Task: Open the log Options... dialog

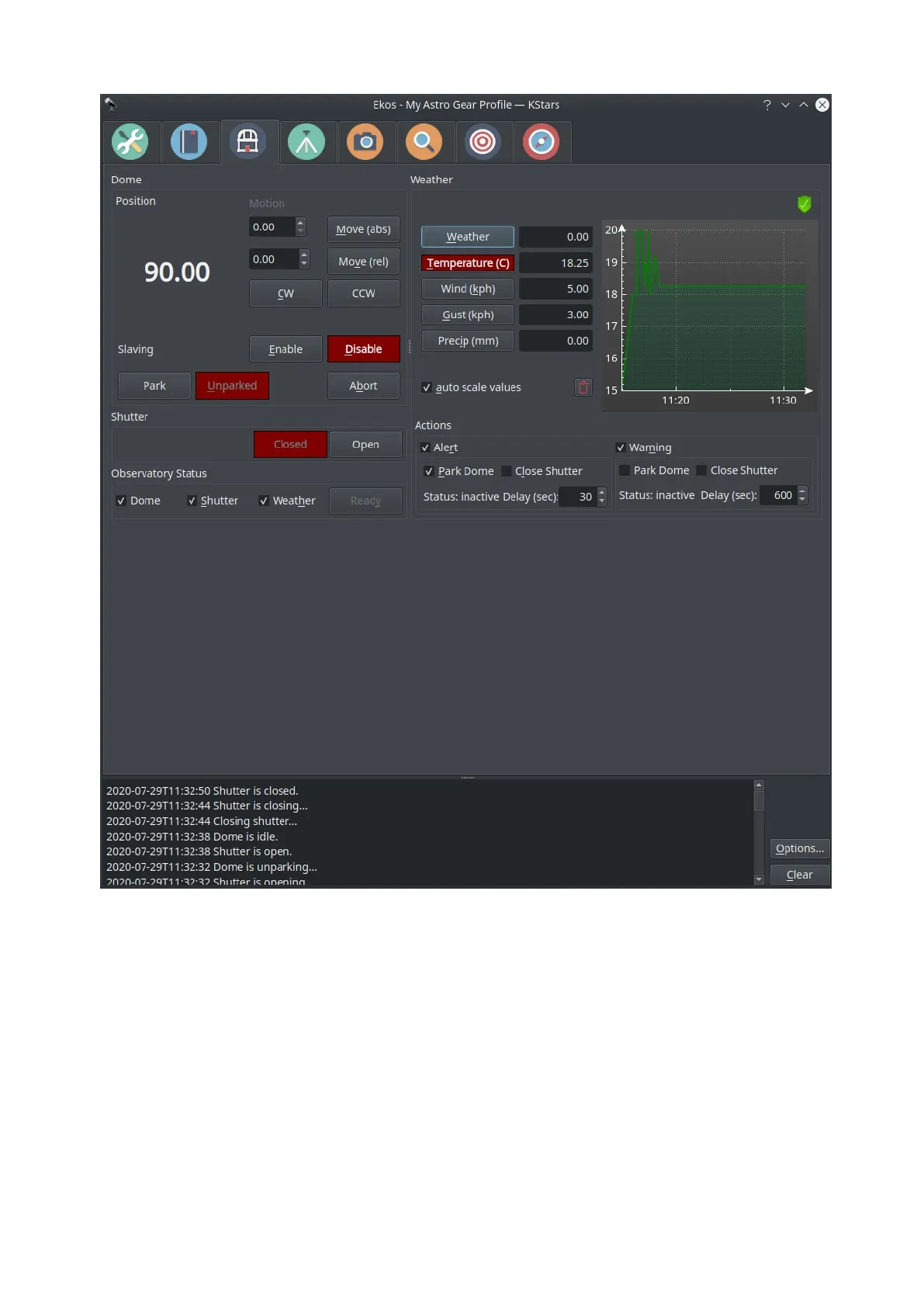Action: point(800,848)
